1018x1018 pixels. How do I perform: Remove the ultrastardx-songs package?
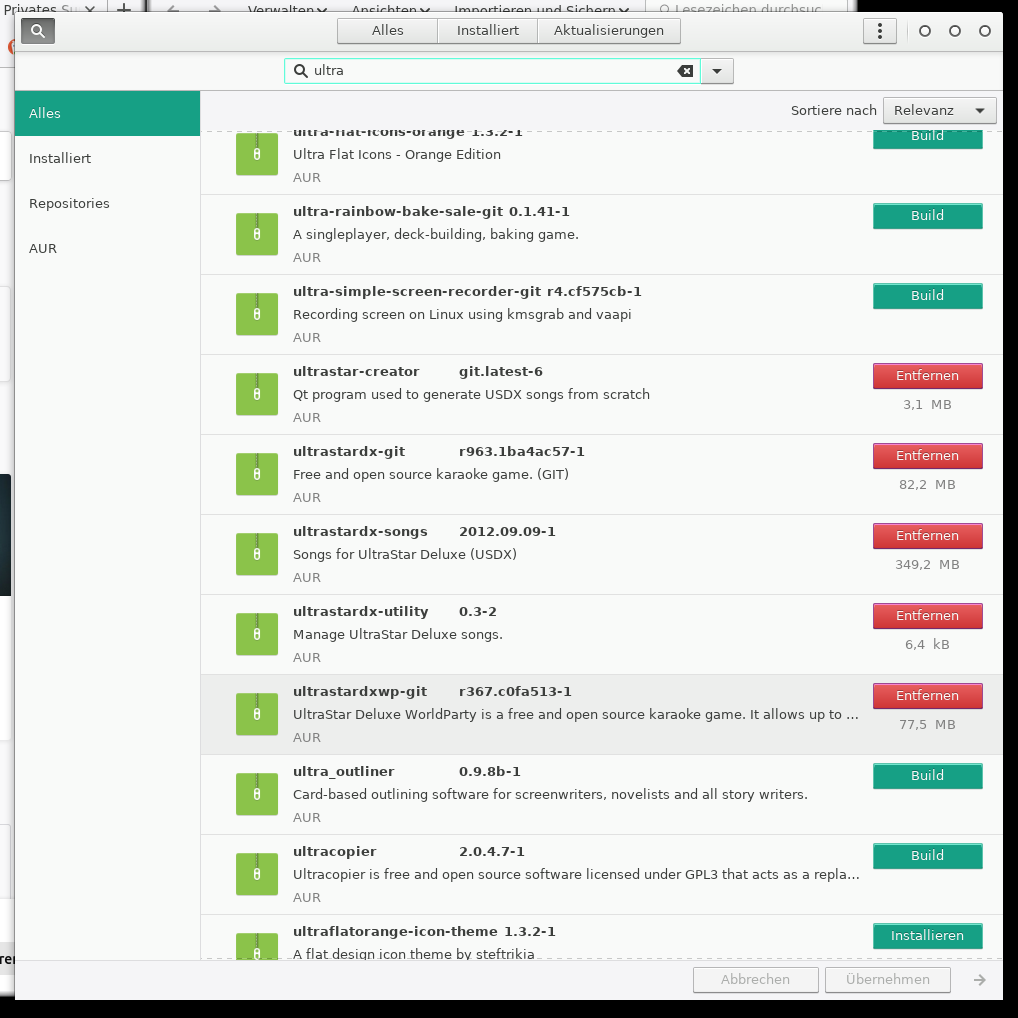tap(927, 536)
